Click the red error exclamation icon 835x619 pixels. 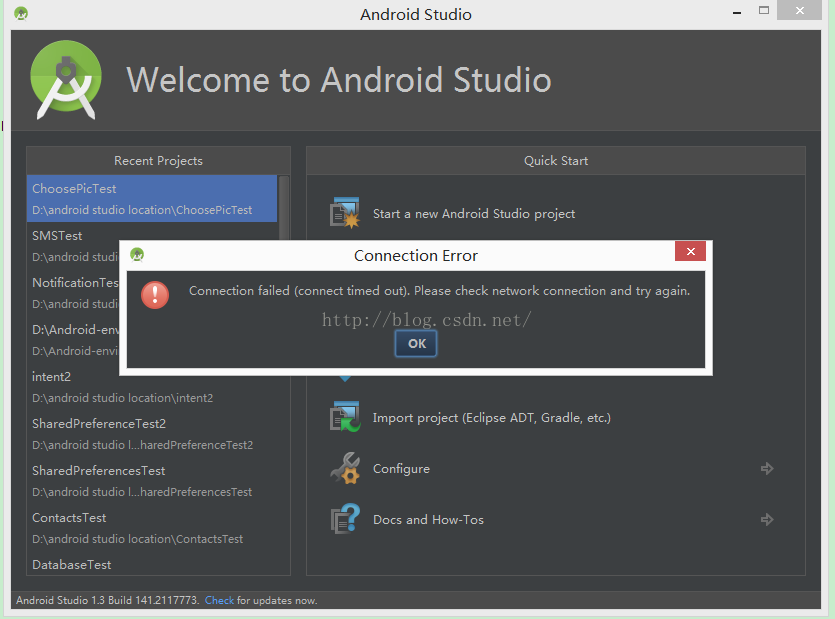pyautogui.click(x=155, y=295)
